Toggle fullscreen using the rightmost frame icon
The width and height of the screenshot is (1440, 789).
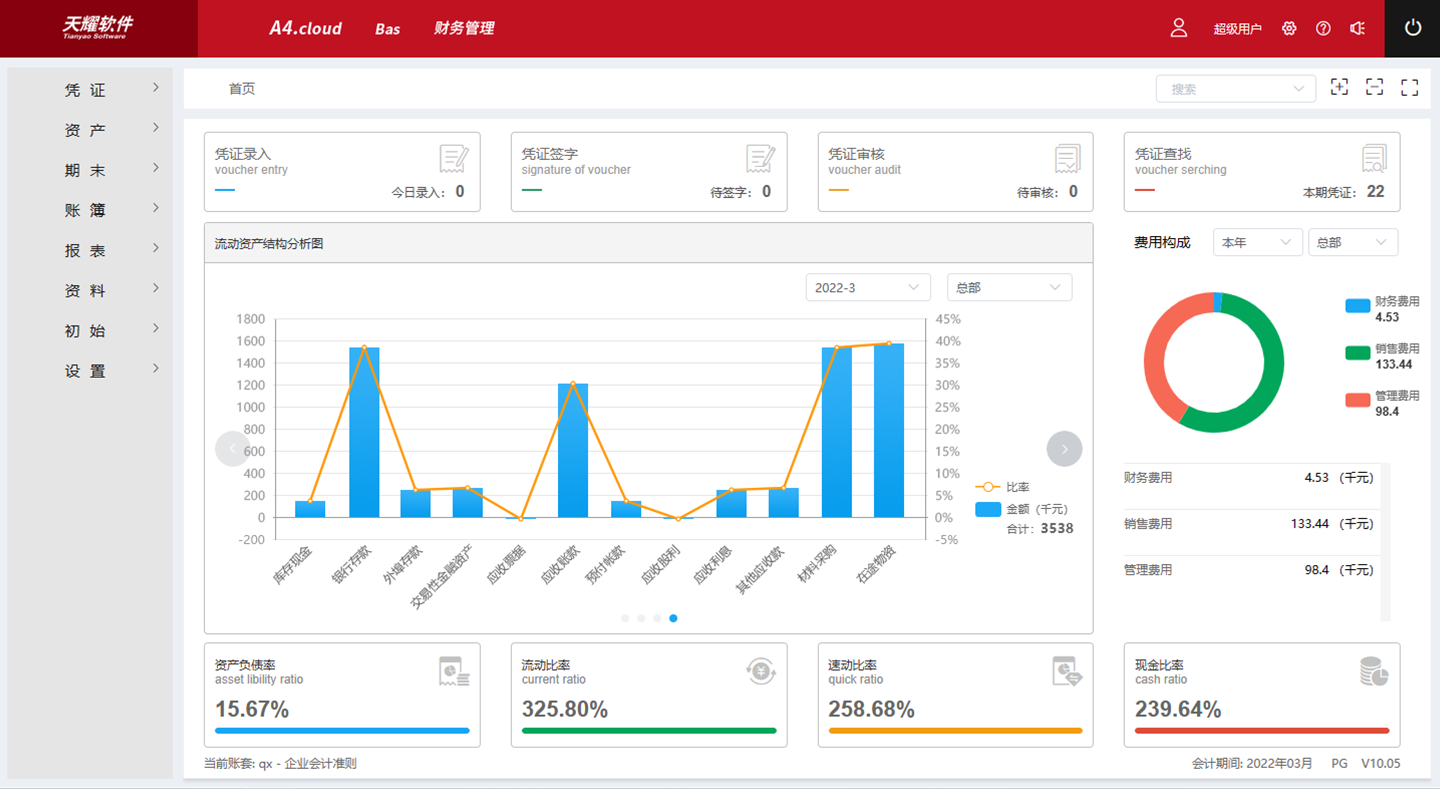pyautogui.click(x=1409, y=88)
